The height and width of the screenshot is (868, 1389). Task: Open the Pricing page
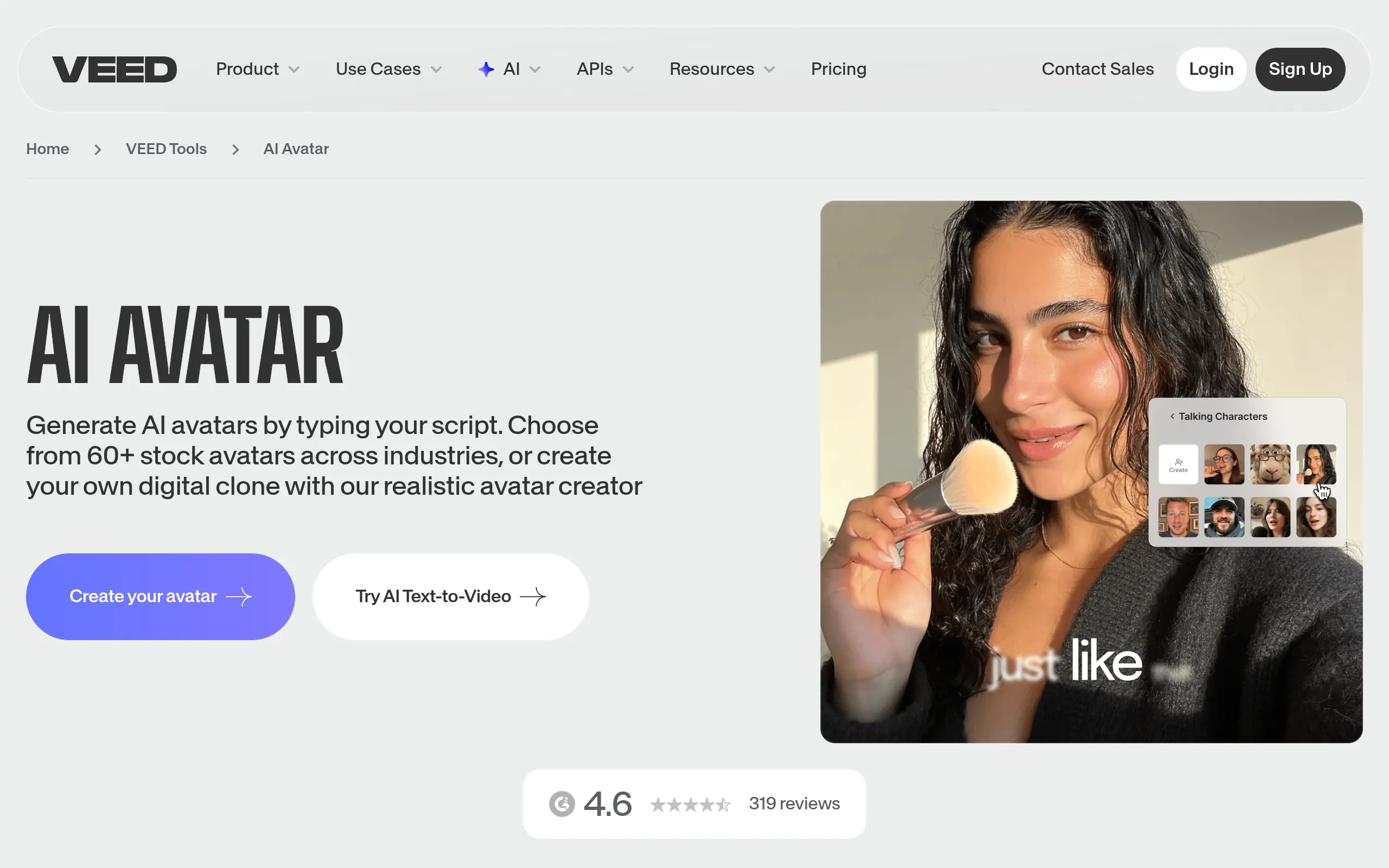pos(839,69)
